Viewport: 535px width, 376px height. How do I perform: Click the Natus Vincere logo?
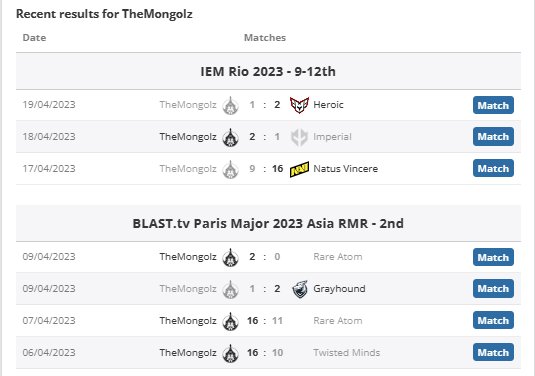[299, 169]
